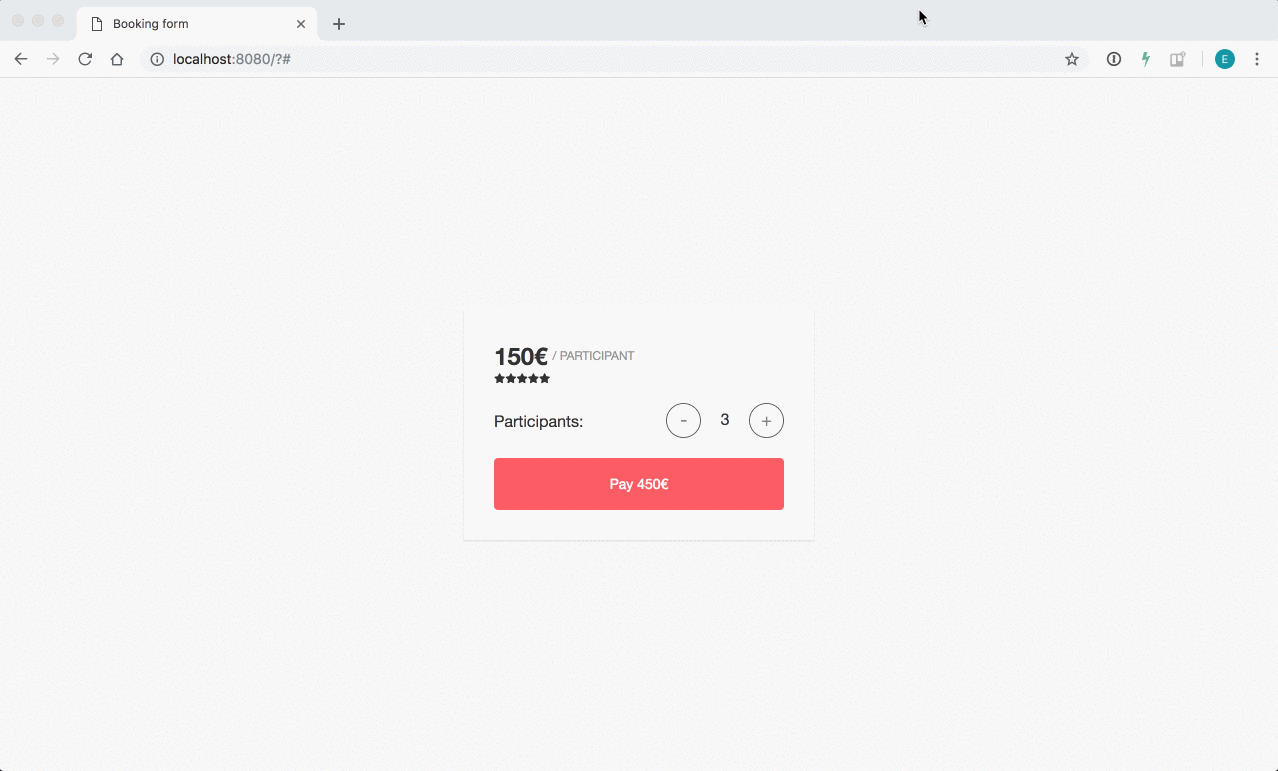The image size is (1278, 771).
Task: Click the five-star rating
Action: pyautogui.click(x=522, y=379)
